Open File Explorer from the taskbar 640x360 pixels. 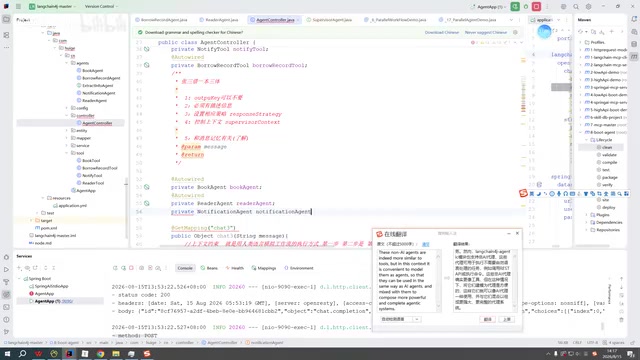(x=116, y=354)
